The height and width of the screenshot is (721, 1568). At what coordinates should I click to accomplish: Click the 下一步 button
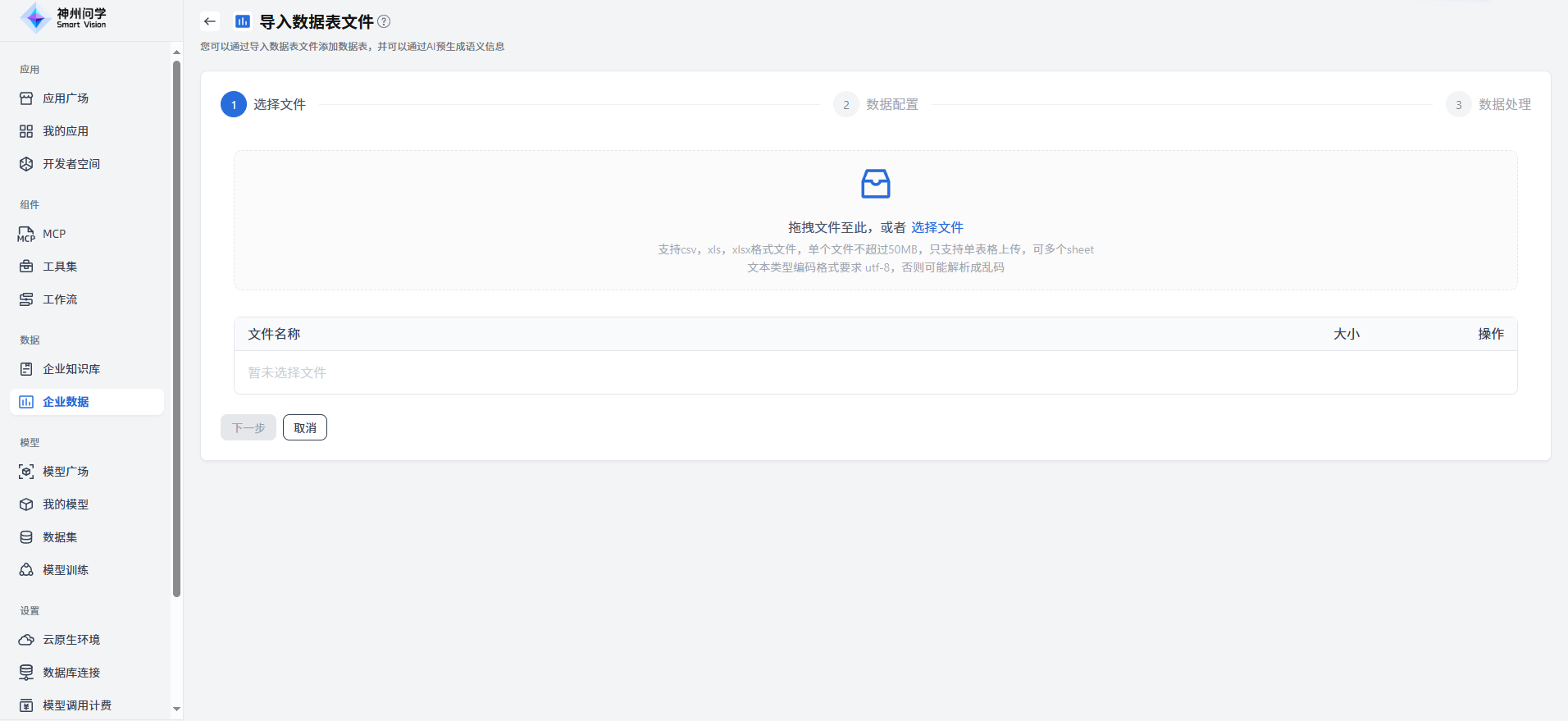coord(248,427)
